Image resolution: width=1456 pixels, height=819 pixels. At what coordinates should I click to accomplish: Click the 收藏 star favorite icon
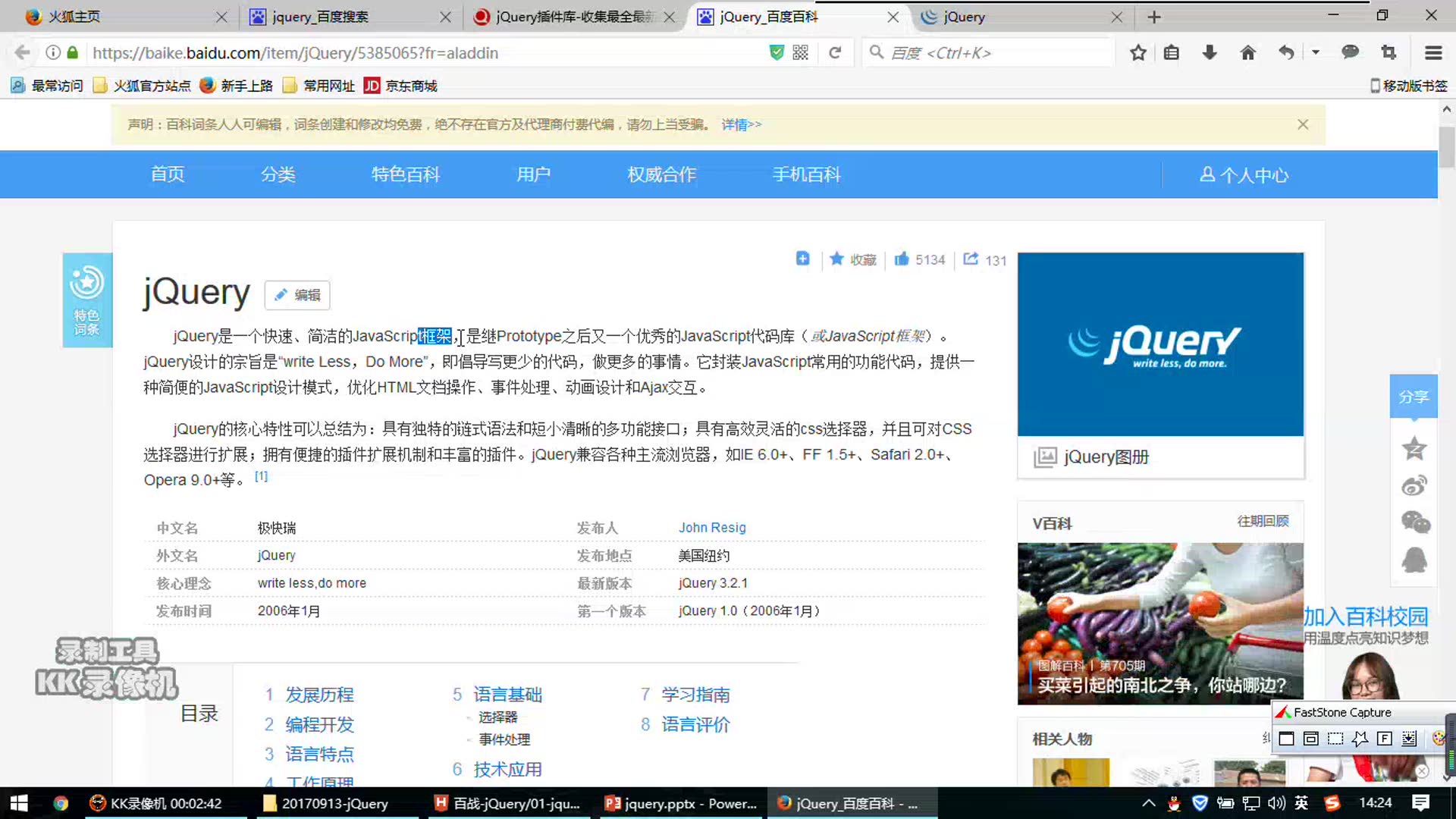pos(852,259)
